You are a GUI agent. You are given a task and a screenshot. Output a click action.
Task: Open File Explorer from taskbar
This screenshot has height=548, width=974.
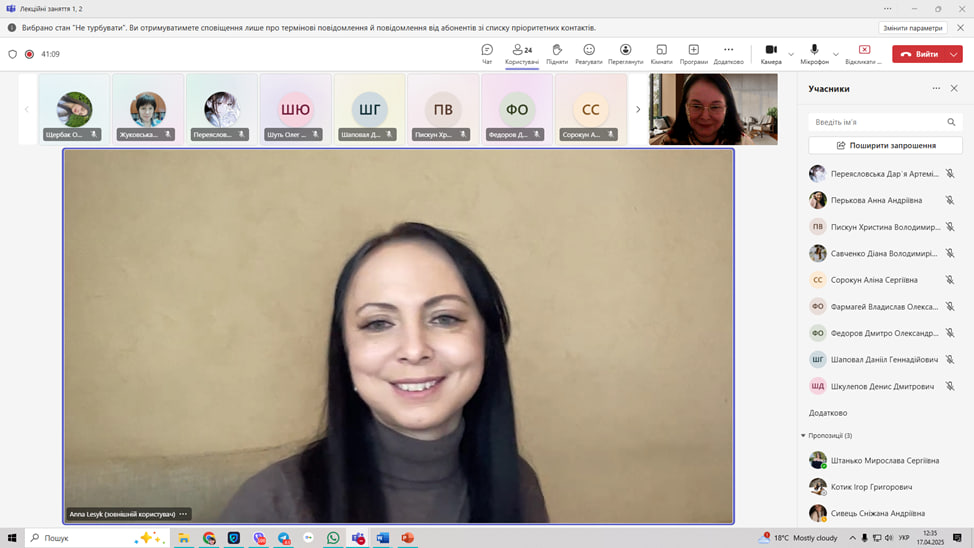[x=184, y=538]
